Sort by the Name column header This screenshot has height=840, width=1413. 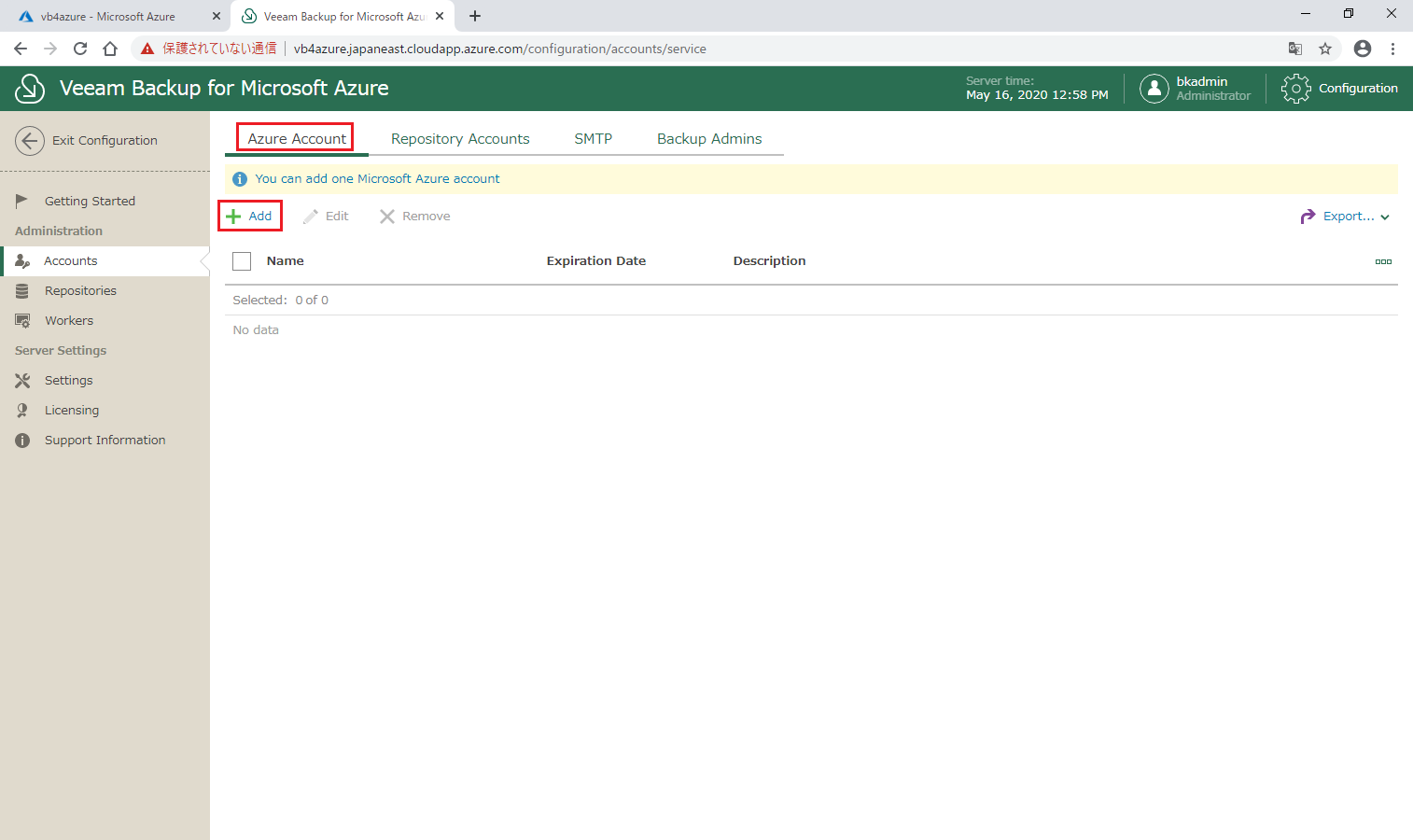tap(286, 261)
